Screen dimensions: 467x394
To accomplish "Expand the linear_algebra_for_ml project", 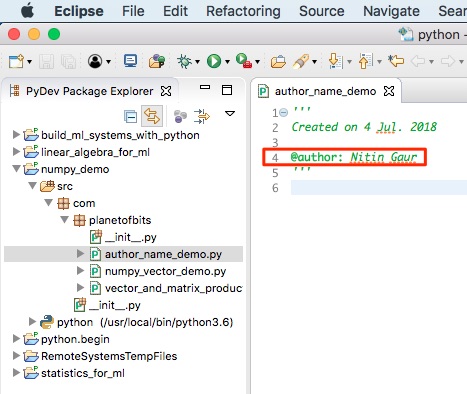I will click(x=16, y=152).
